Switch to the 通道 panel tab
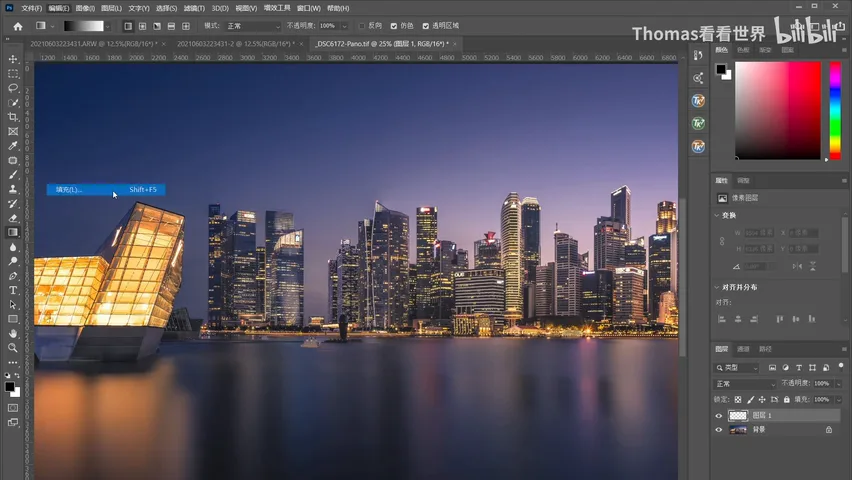This screenshot has width=852, height=480. point(743,349)
